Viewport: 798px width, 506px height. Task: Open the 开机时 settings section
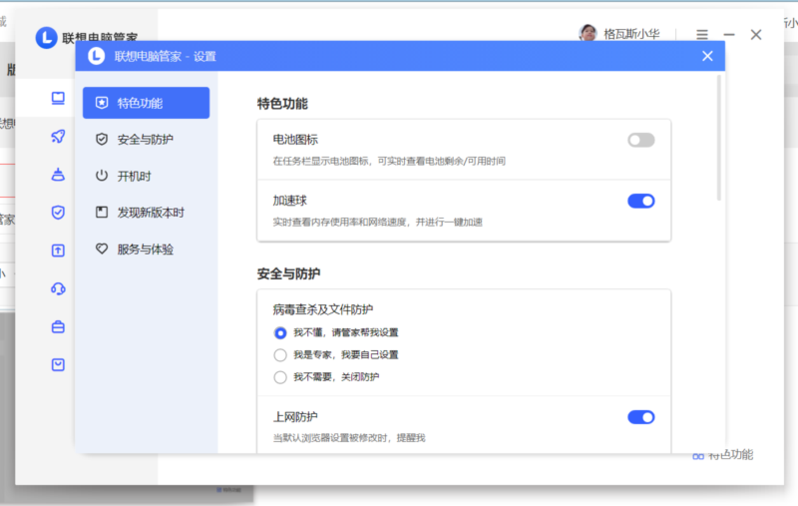pyautogui.click(x=134, y=176)
